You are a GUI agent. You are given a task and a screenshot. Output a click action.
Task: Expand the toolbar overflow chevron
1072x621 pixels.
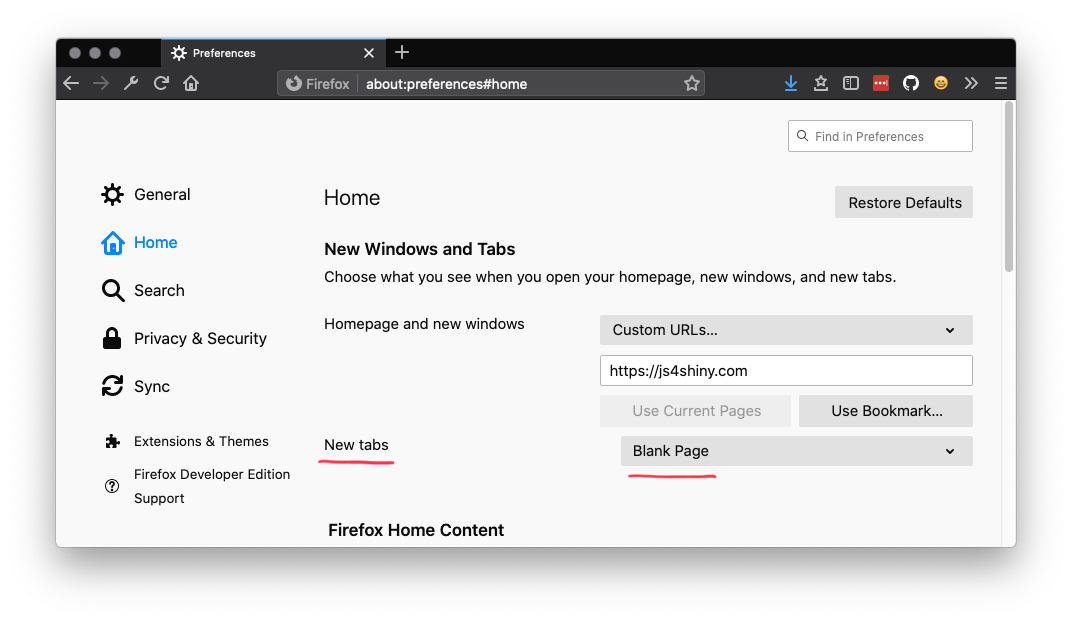[971, 83]
